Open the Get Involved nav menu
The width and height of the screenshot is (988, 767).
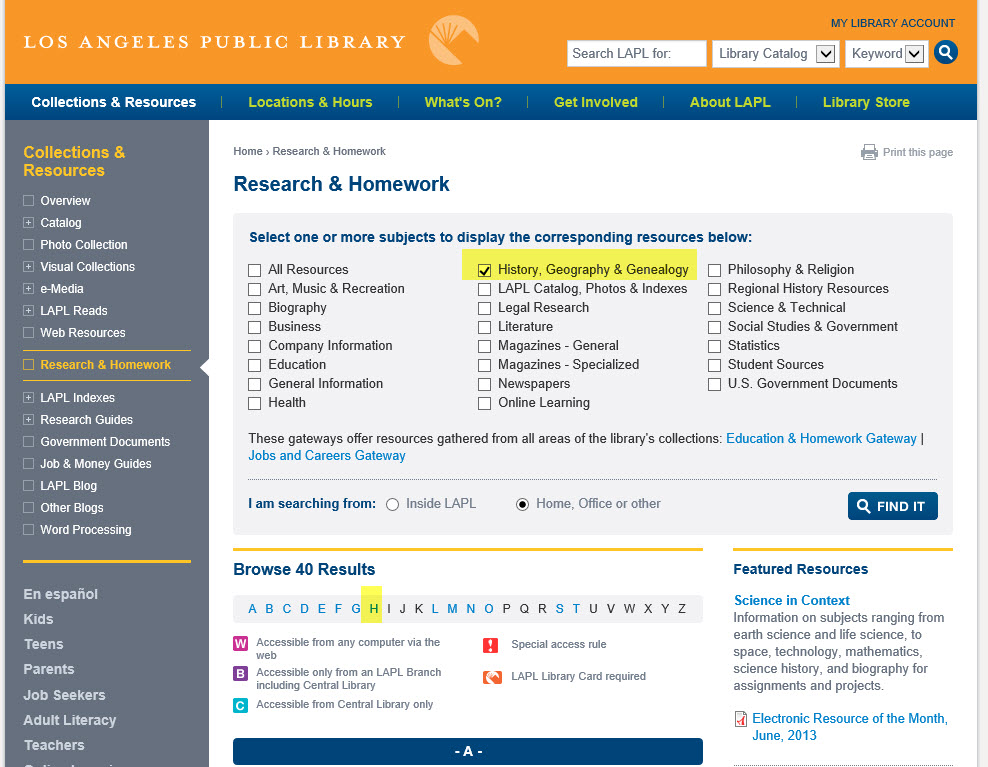pyautogui.click(x=595, y=102)
